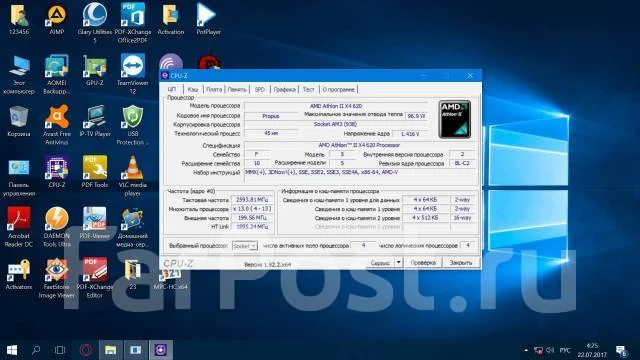
Task: Click the AMD Athlon II logo image
Action: [455, 119]
